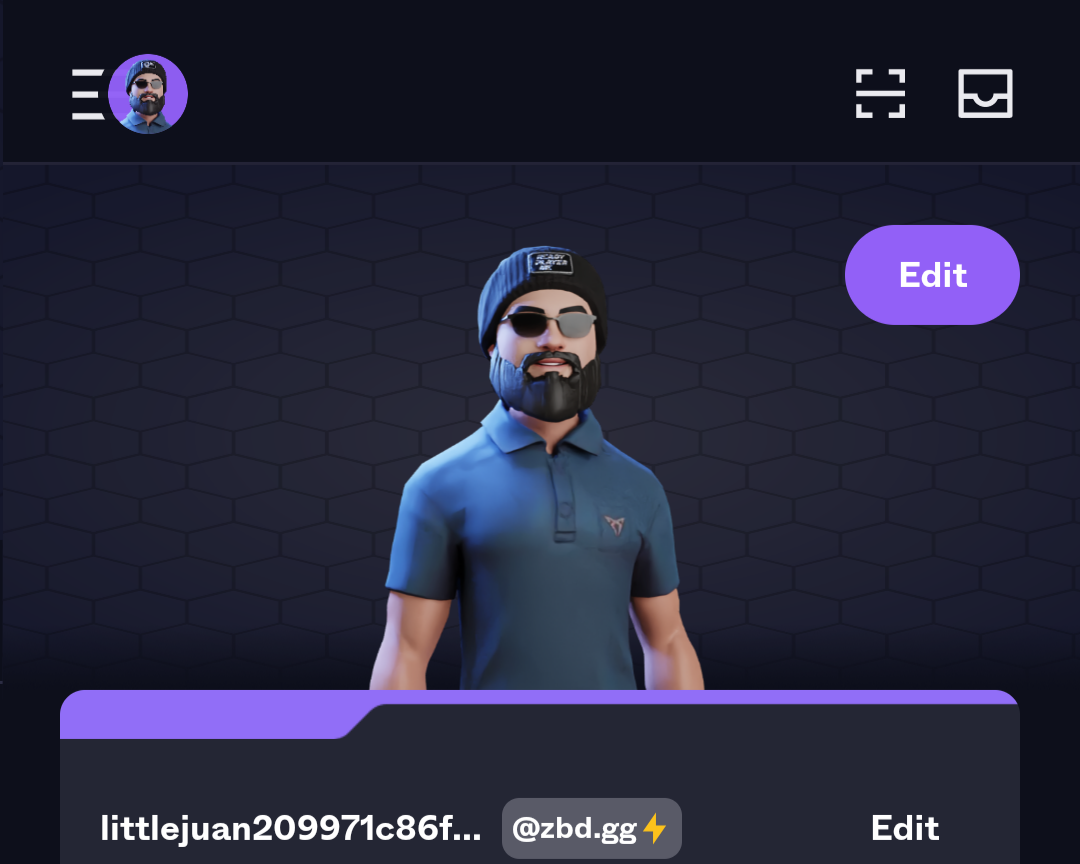Click the avatar's sunglasses
Viewport: 1080px width, 864px height.
pyautogui.click(x=548, y=324)
